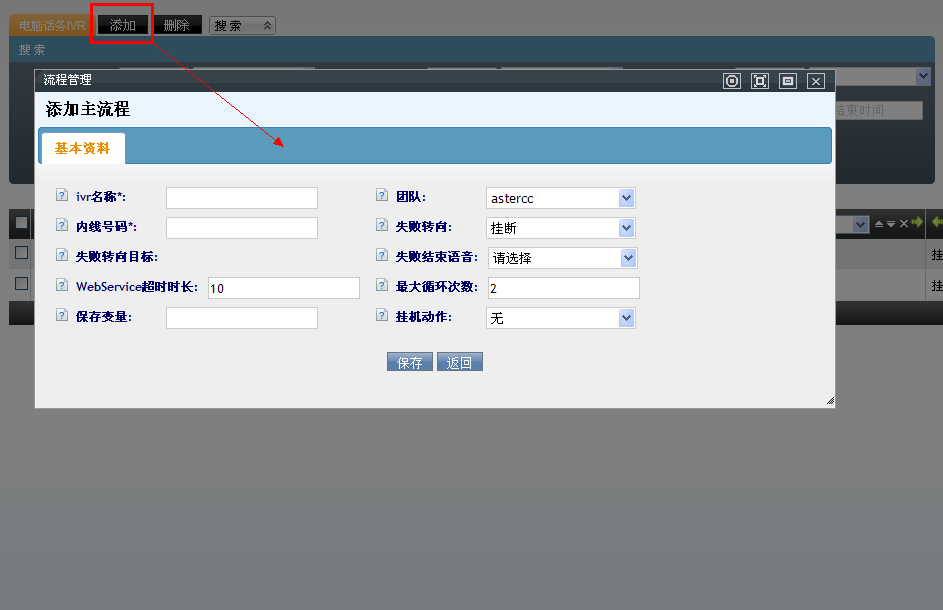
Task: Open the 电脑话务IVR tab
Action: [x=52, y=26]
